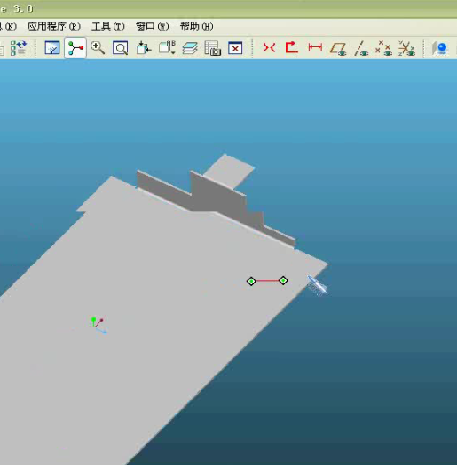This screenshot has width=457, height=465.
Task: Open the saved view list dropdown
Action: [167, 48]
